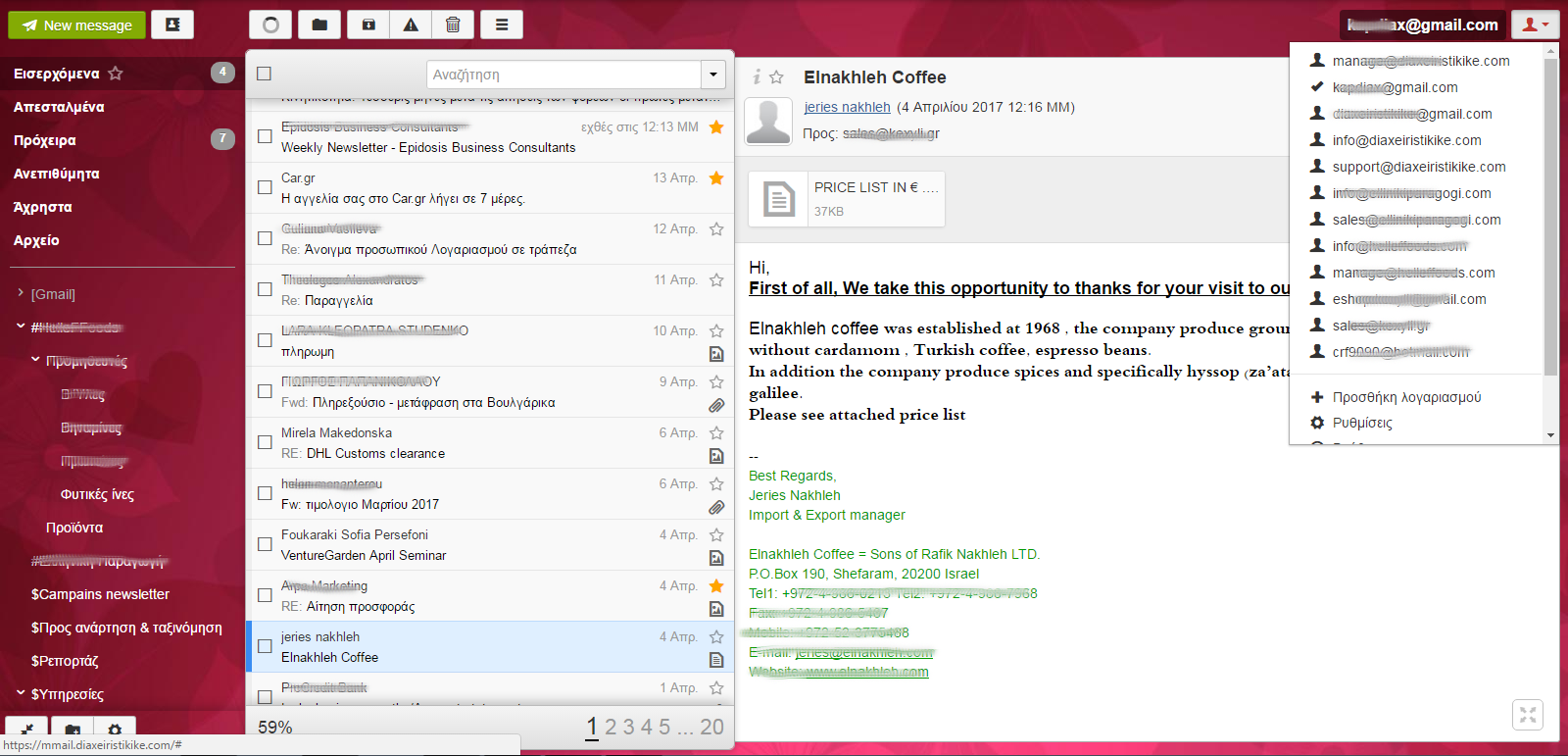Viewport: 1568px width, 756px height.
Task: Open the PRICE LIST attachment
Action: (846, 199)
